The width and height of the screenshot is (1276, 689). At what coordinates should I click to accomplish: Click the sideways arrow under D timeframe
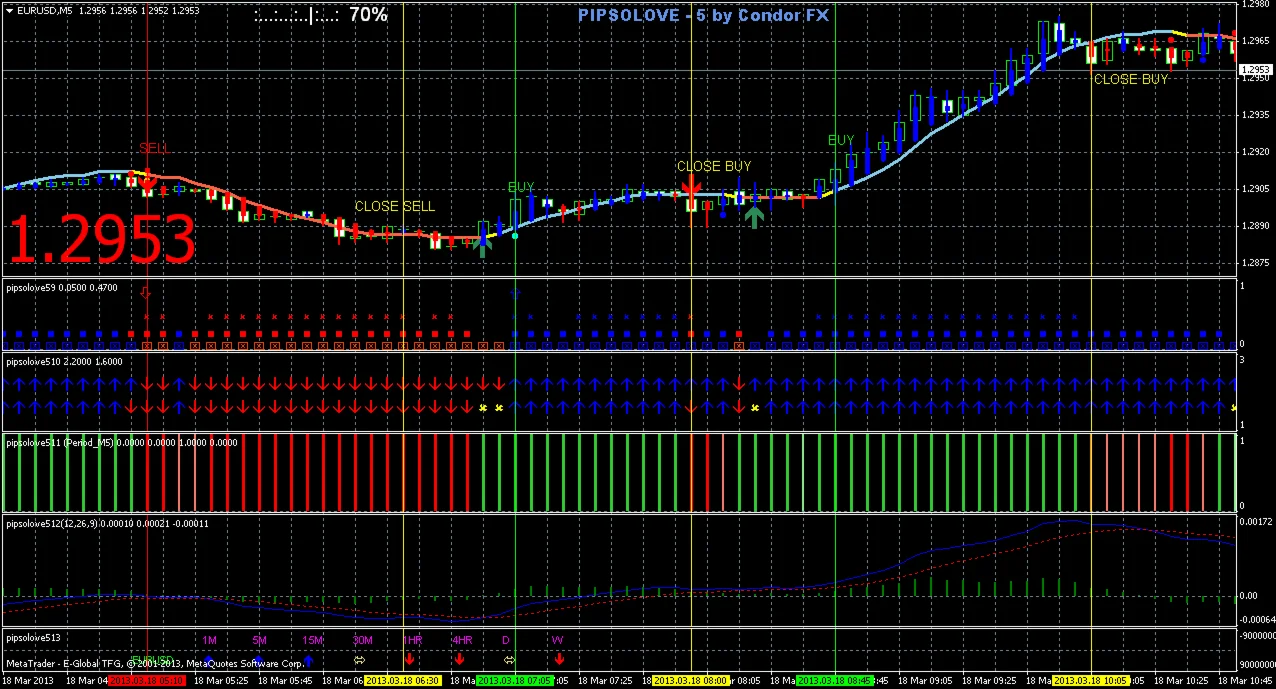point(508,660)
